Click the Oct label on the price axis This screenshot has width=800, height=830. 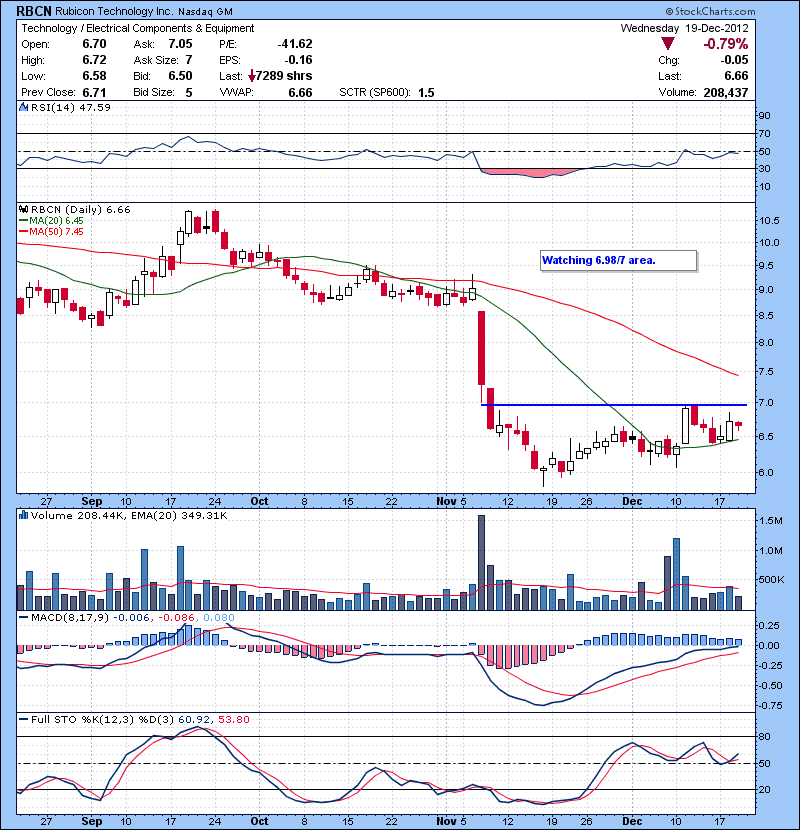tap(259, 501)
